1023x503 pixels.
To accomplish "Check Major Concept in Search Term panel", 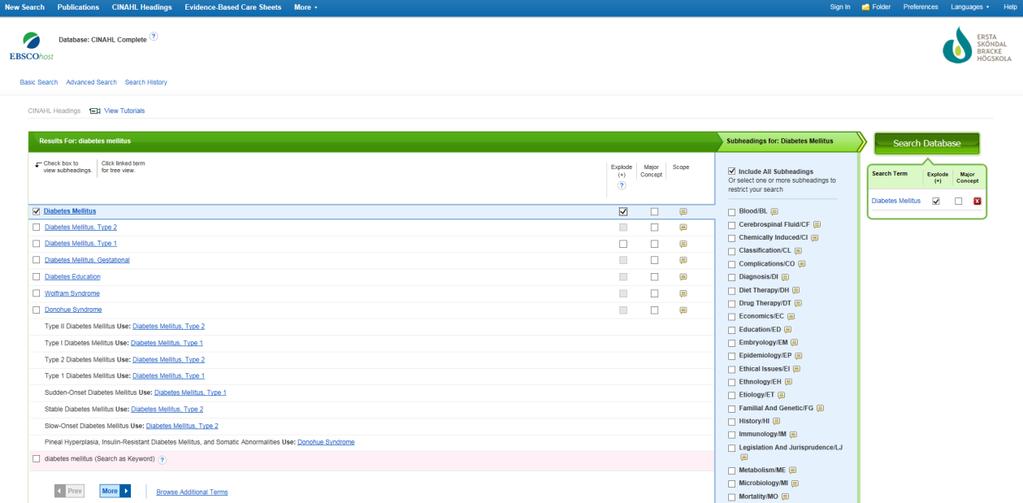I will pyautogui.click(x=958, y=201).
